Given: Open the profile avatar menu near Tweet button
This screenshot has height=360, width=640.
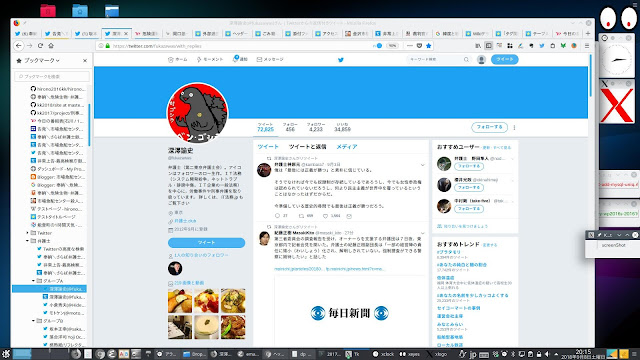Looking at the screenshot, I should pos(481,60).
